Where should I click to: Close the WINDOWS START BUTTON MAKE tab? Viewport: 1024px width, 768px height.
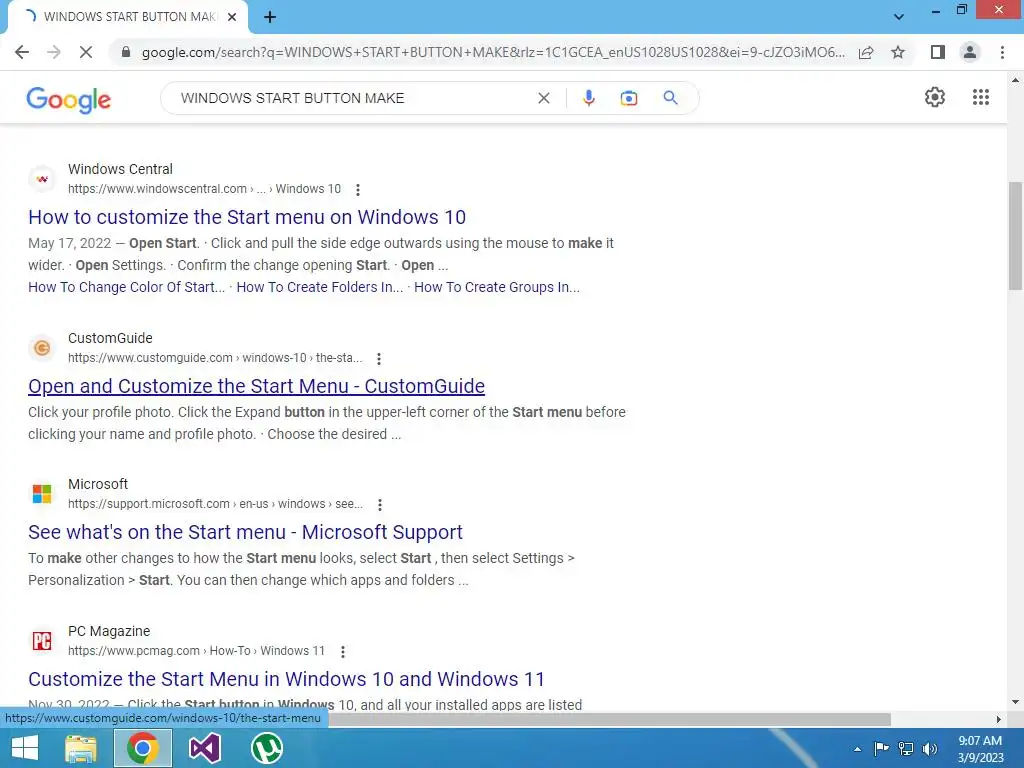coord(232,17)
